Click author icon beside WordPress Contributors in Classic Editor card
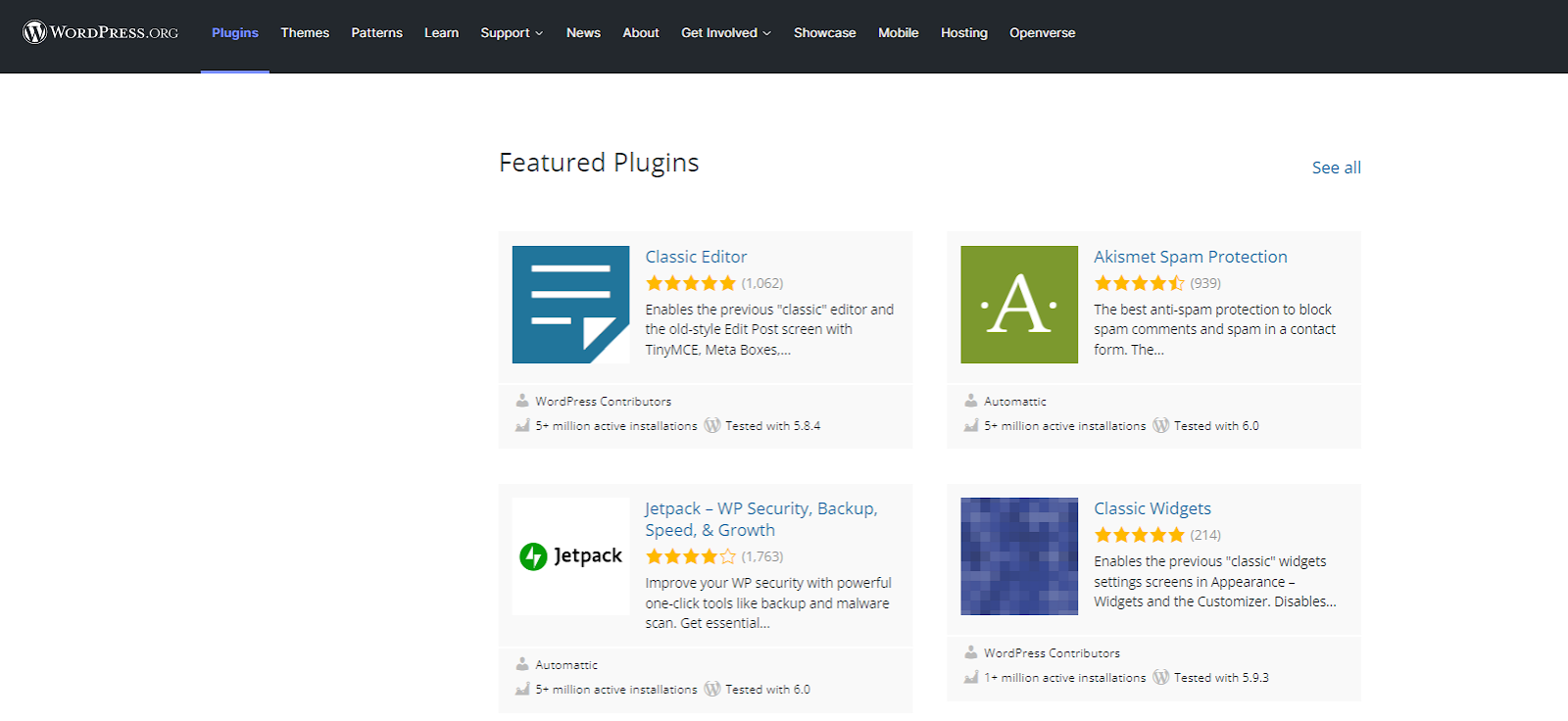Viewport: 1568px width, 721px height. point(522,401)
